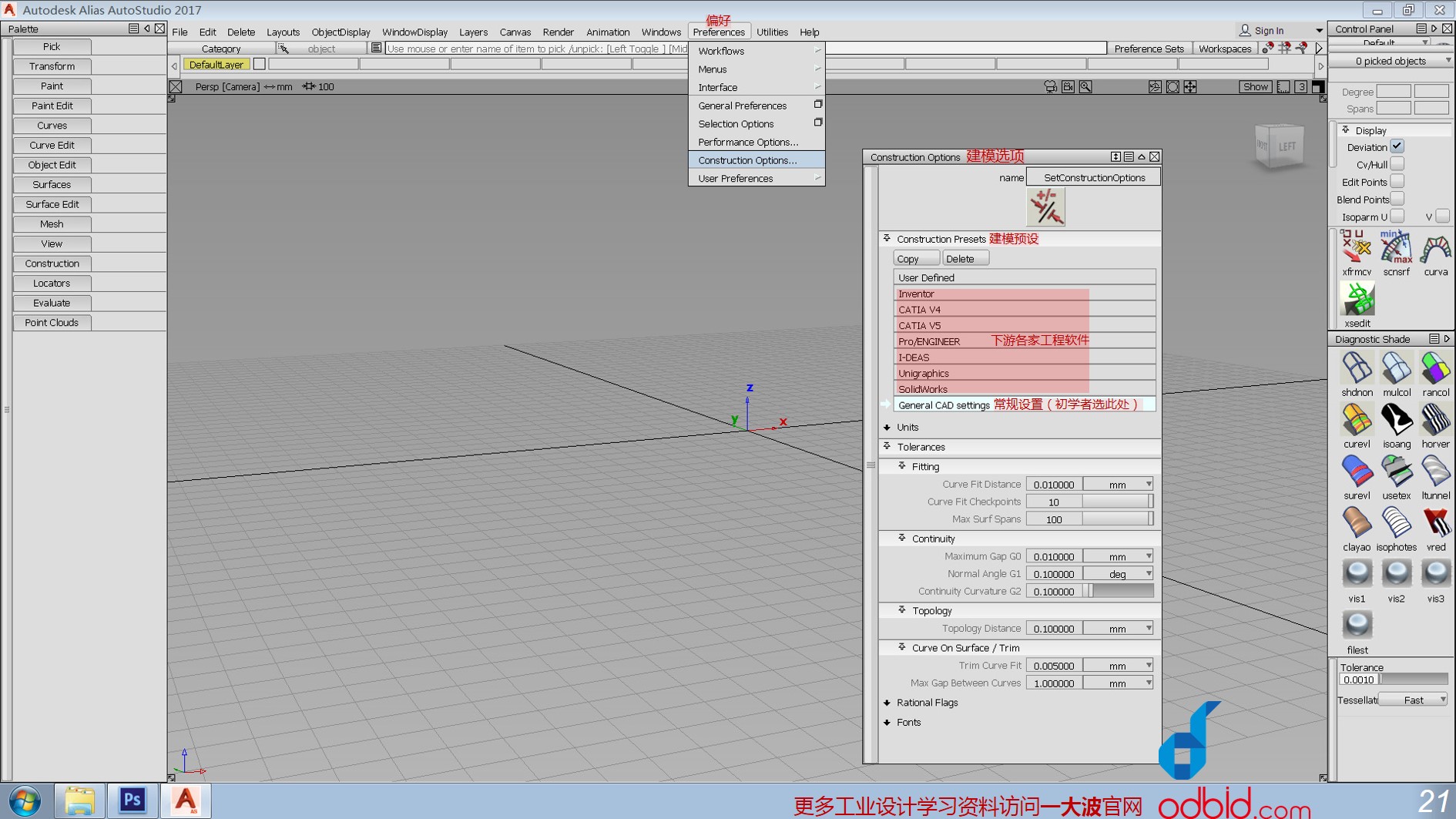The image size is (1456, 819).
Task: Select the ltunnel light tunnel shade
Action: pyautogui.click(x=1435, y=472)
